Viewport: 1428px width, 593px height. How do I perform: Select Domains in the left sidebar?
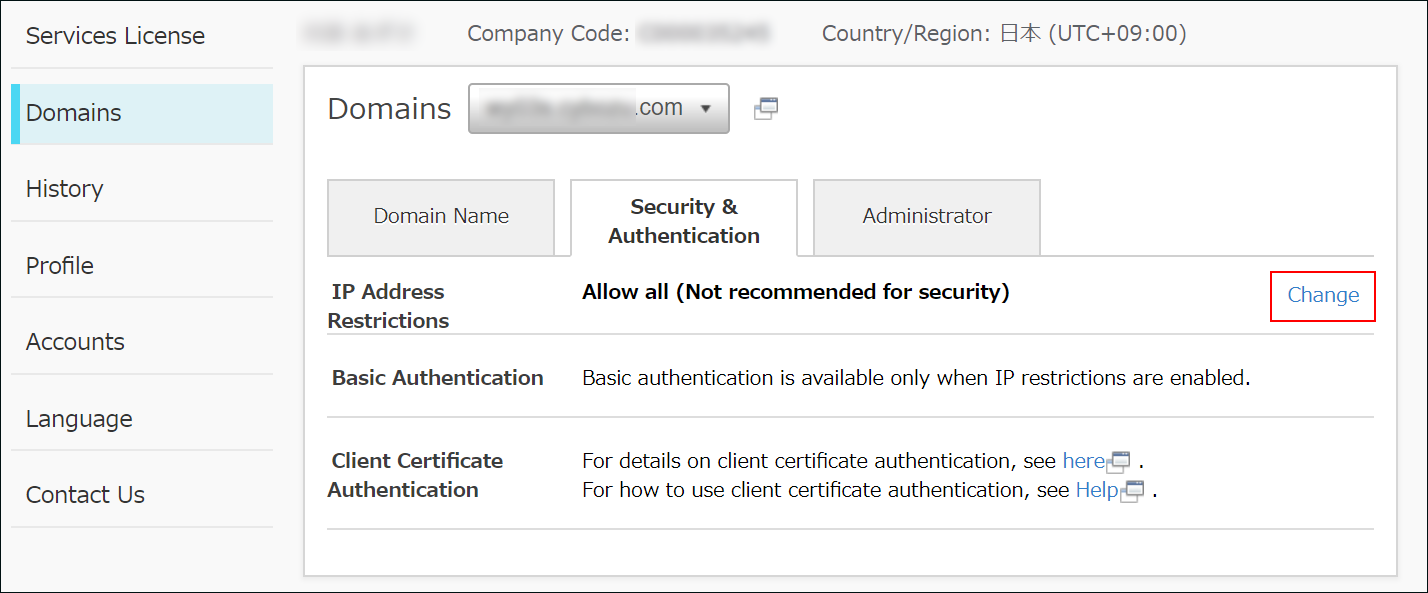pyautogui.click(x=74, y=113)
